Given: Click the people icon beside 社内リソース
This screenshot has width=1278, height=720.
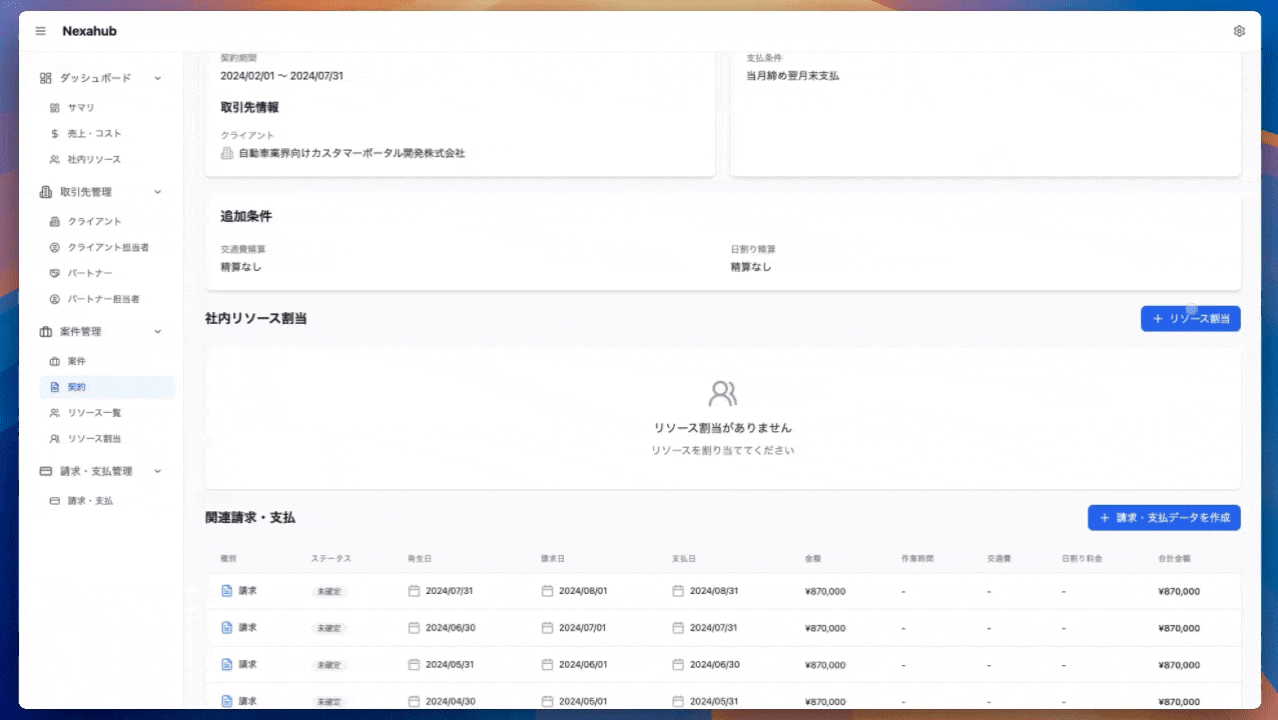Looking at the screenshot, I should pos(55,159).
